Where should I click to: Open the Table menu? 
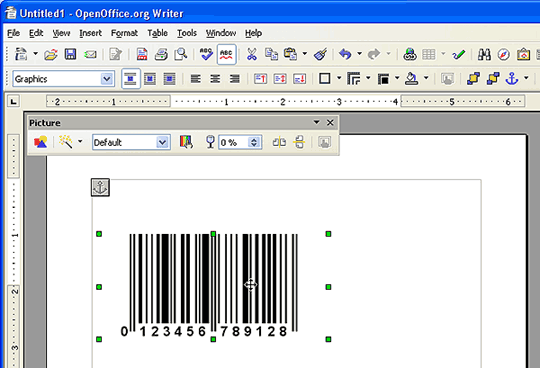point(157,33)
